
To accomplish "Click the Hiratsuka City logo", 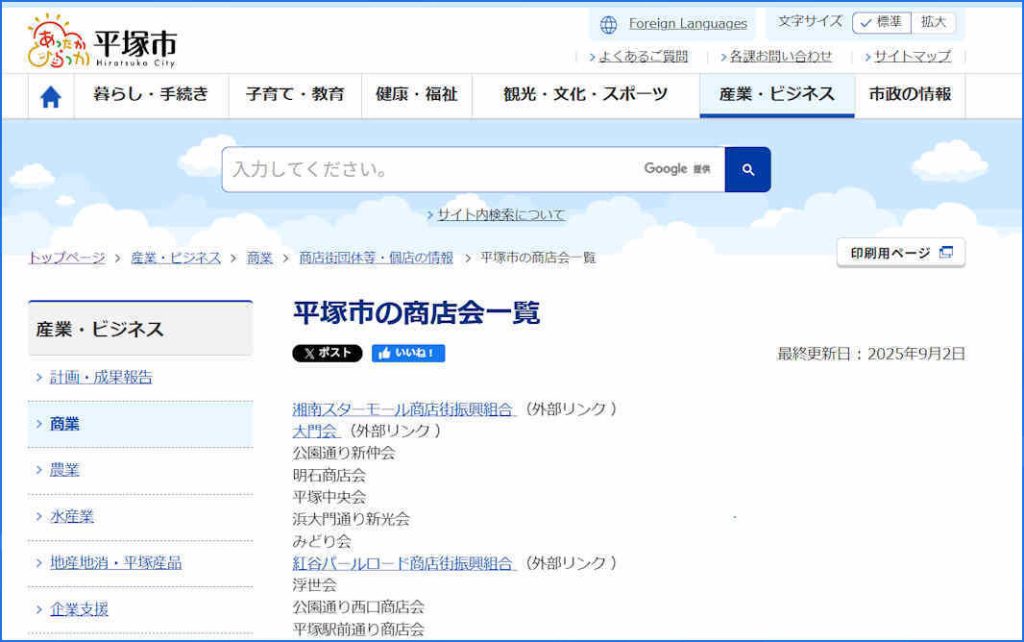I will tap(102, 42).
